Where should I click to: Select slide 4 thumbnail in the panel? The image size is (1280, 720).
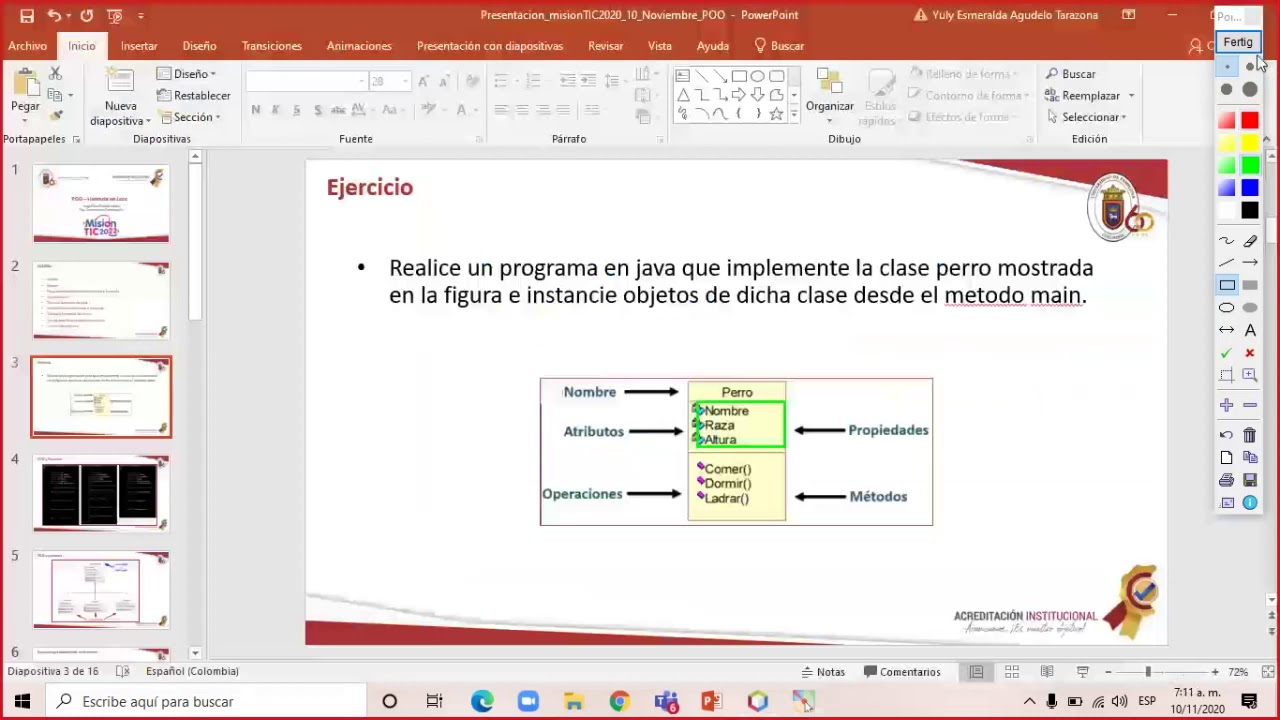pos(101,493)
